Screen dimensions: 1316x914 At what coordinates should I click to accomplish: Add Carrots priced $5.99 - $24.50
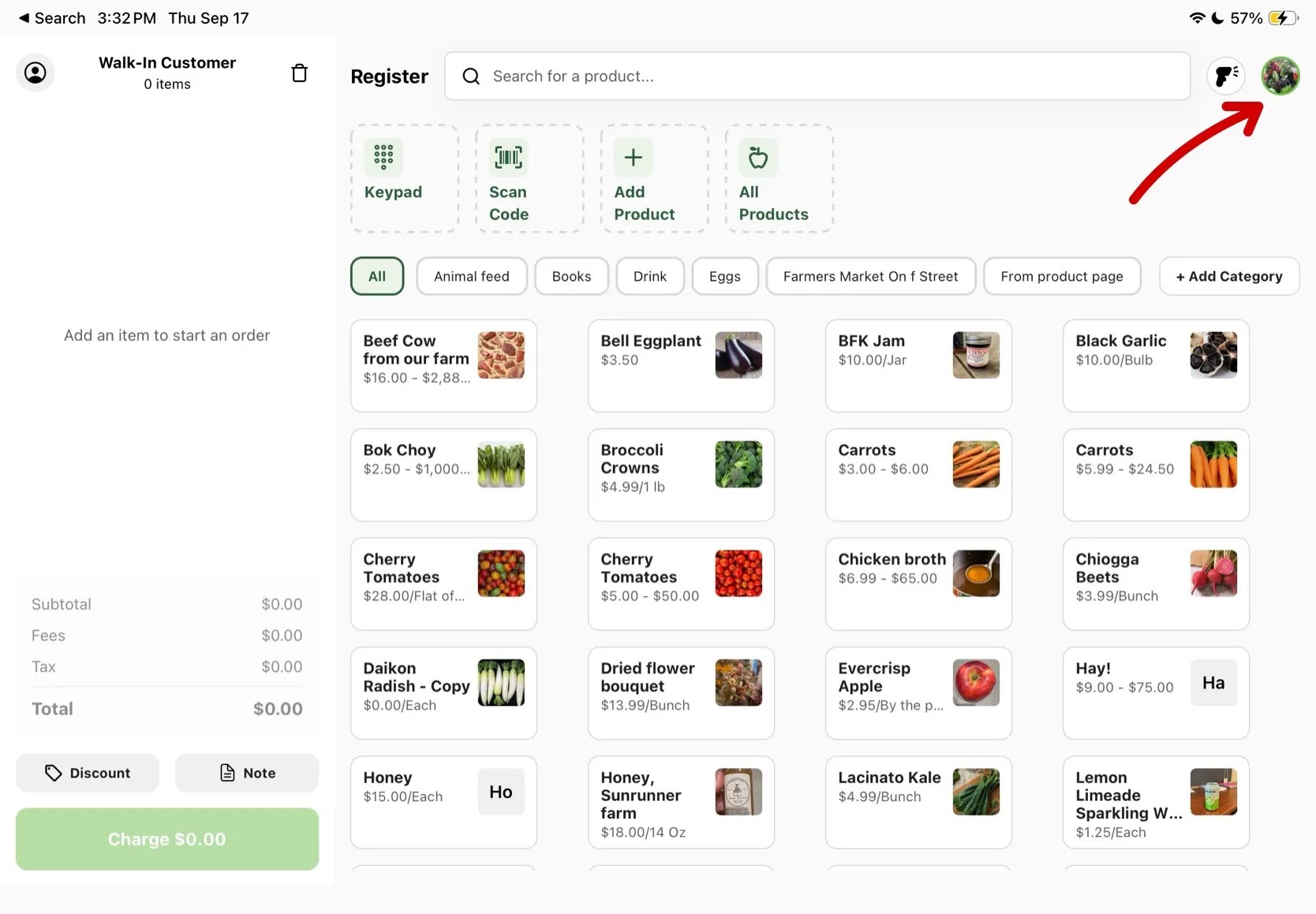tap(1156, 475)
